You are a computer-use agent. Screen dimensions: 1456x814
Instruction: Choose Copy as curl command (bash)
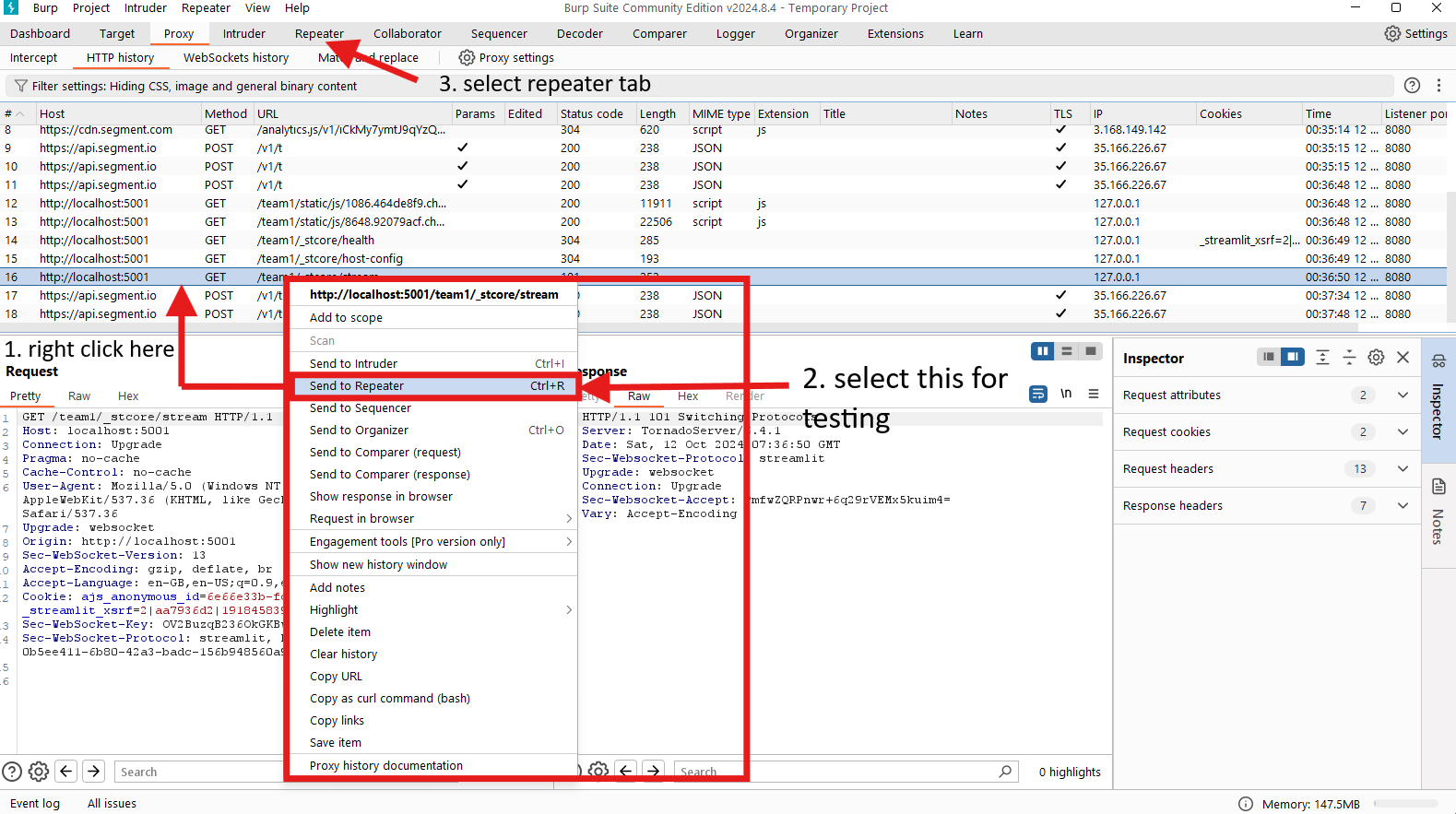pyautogui.click(x=433, y=699)
